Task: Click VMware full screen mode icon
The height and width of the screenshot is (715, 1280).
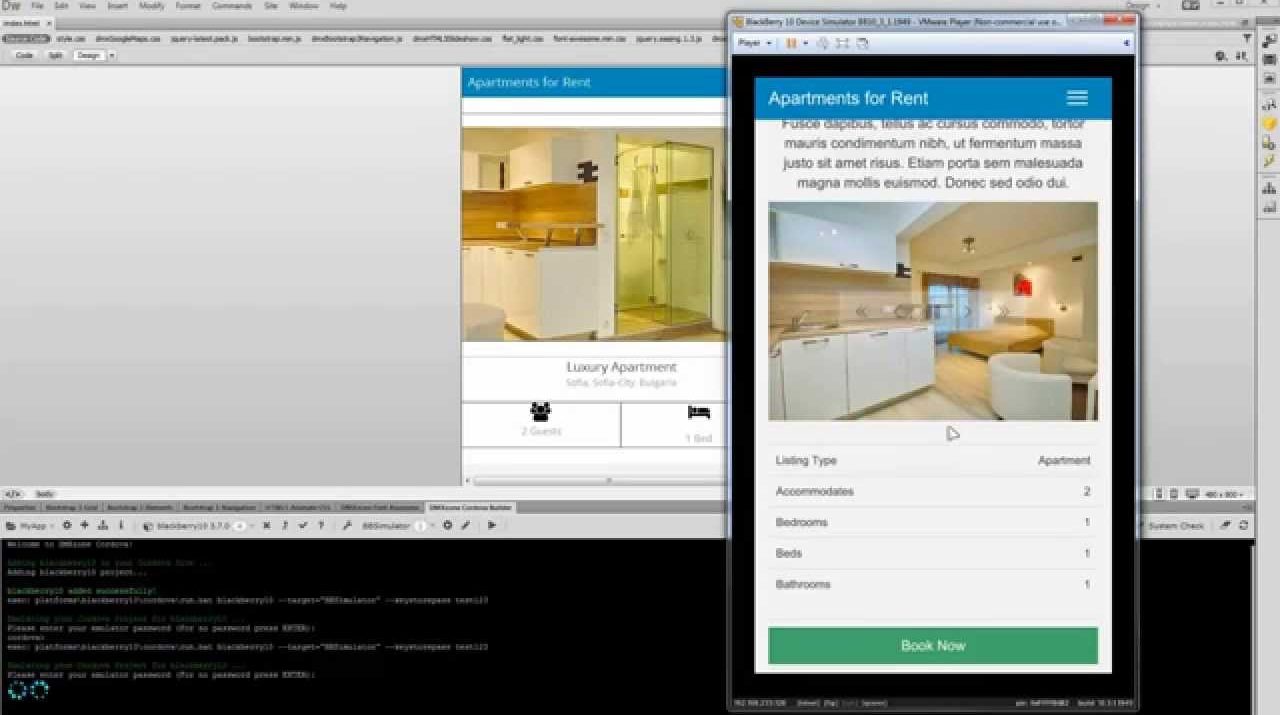Action: click(842, 43)
